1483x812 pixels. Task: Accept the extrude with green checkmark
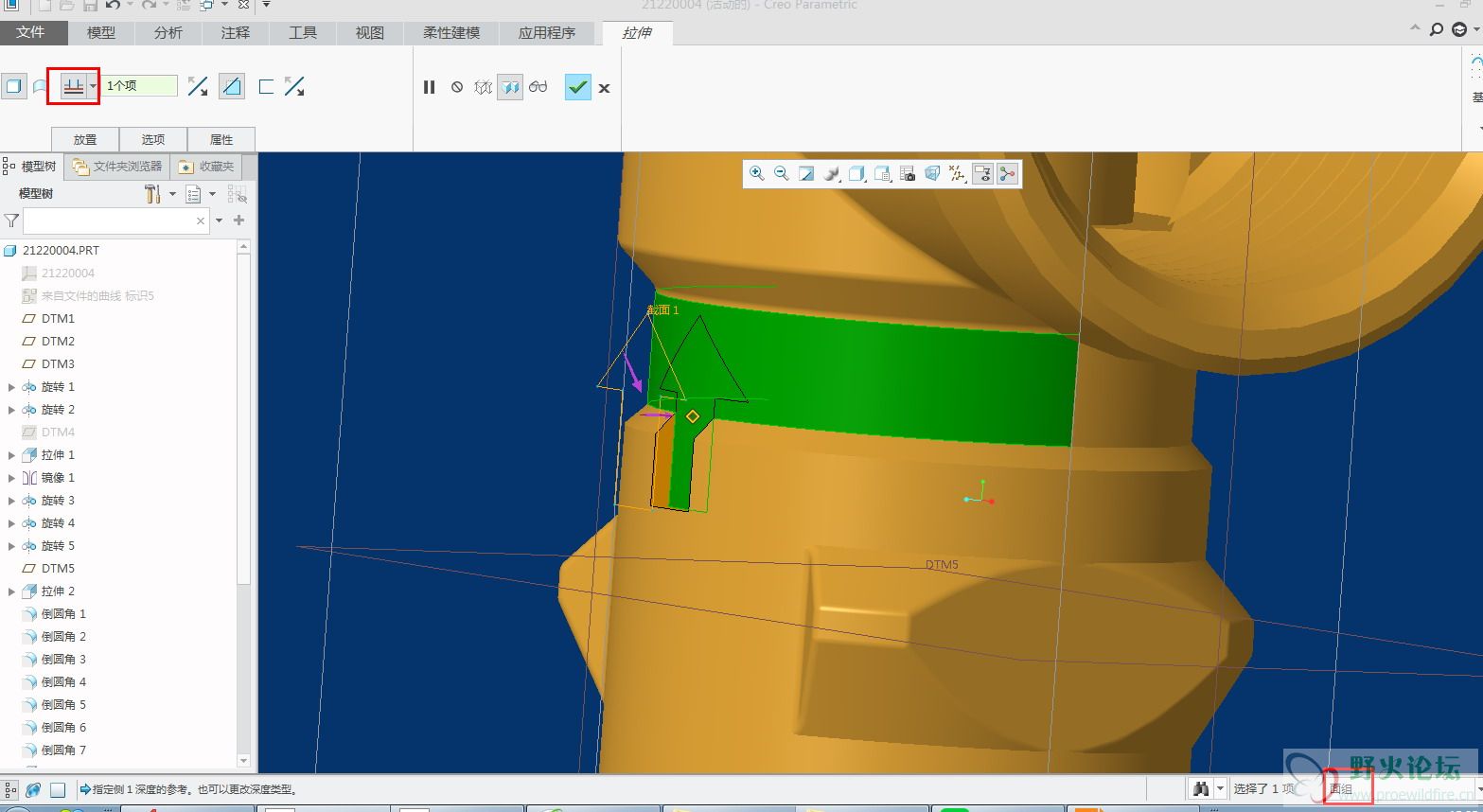coord(577,87)
